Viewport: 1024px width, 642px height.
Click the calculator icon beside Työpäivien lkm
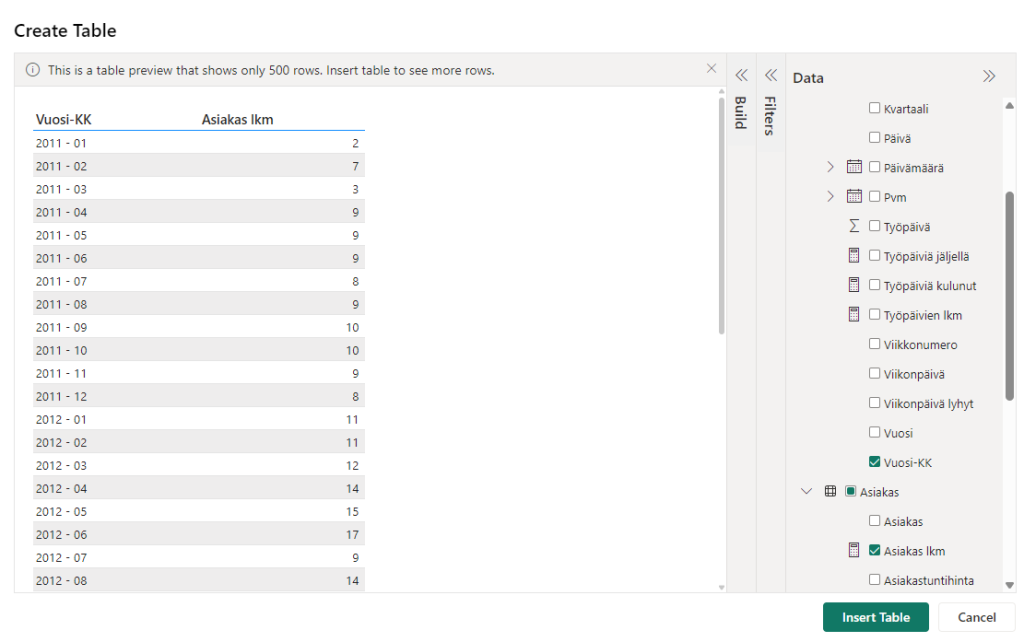click(854, 314)
